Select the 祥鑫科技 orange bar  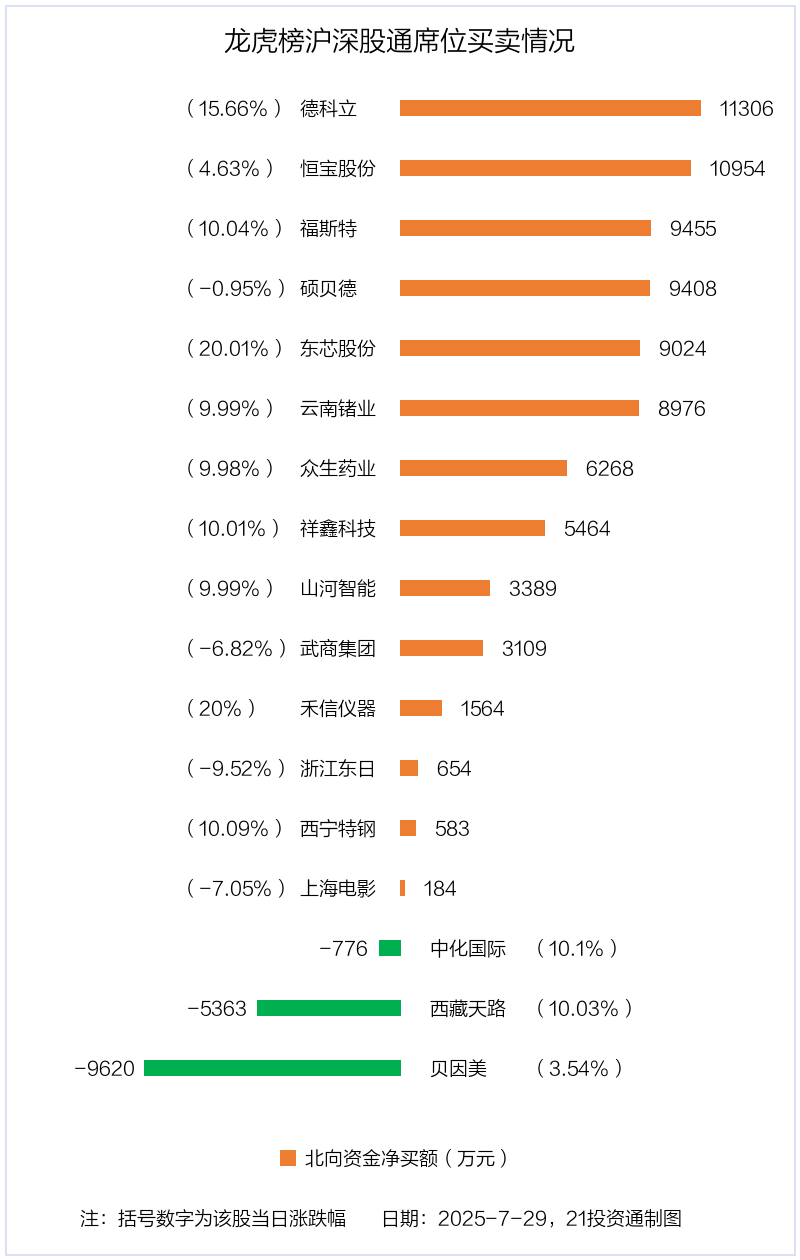[472, 528]
